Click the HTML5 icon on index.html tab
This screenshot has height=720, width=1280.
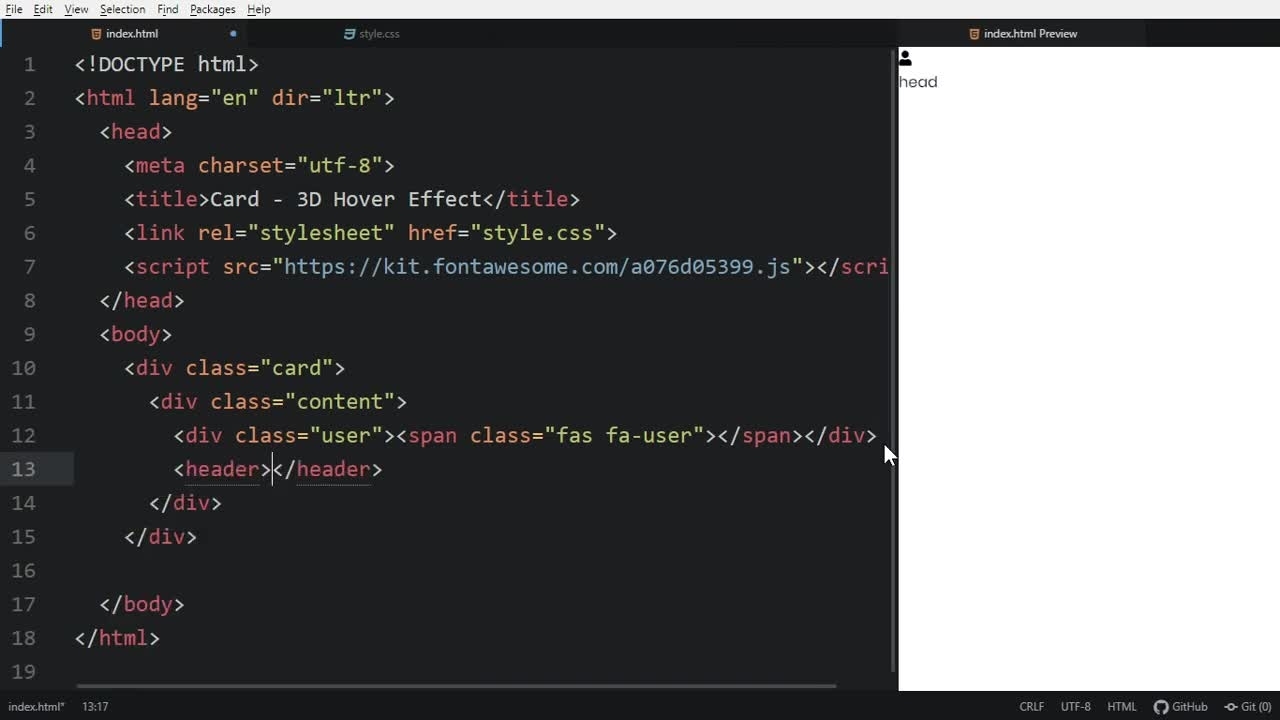pyautogui.click(x=96, y=34)
